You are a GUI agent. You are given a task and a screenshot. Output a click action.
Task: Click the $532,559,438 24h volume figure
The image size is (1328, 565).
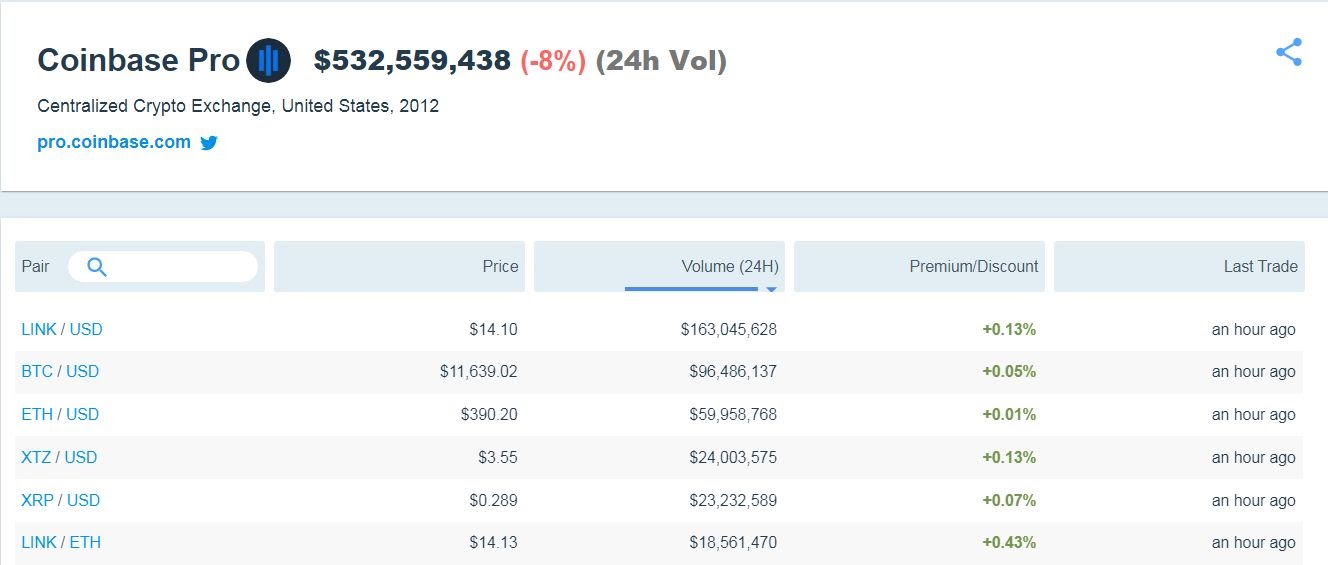412,61
